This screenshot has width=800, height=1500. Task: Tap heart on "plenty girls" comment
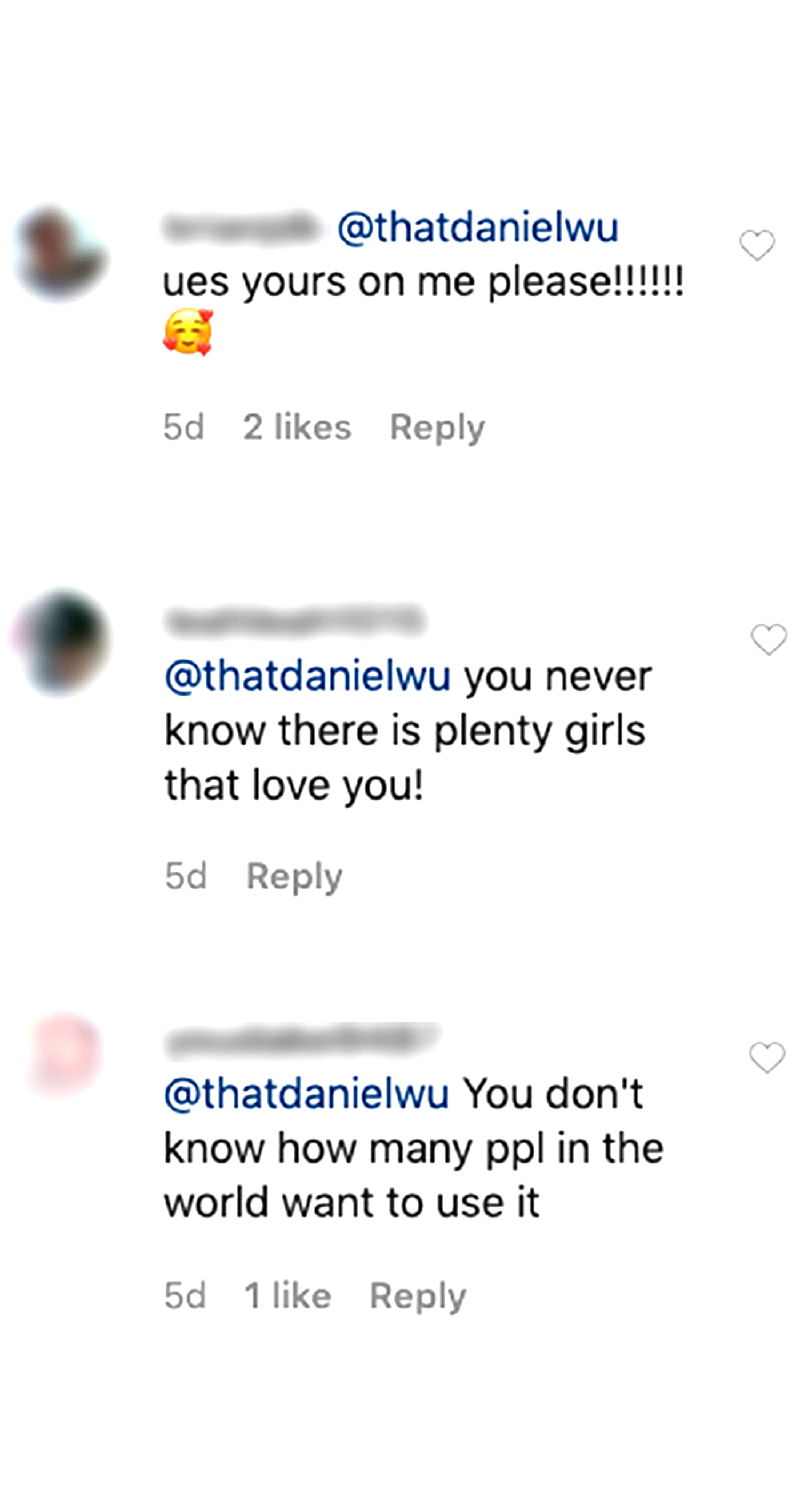(x=768, y=640)
